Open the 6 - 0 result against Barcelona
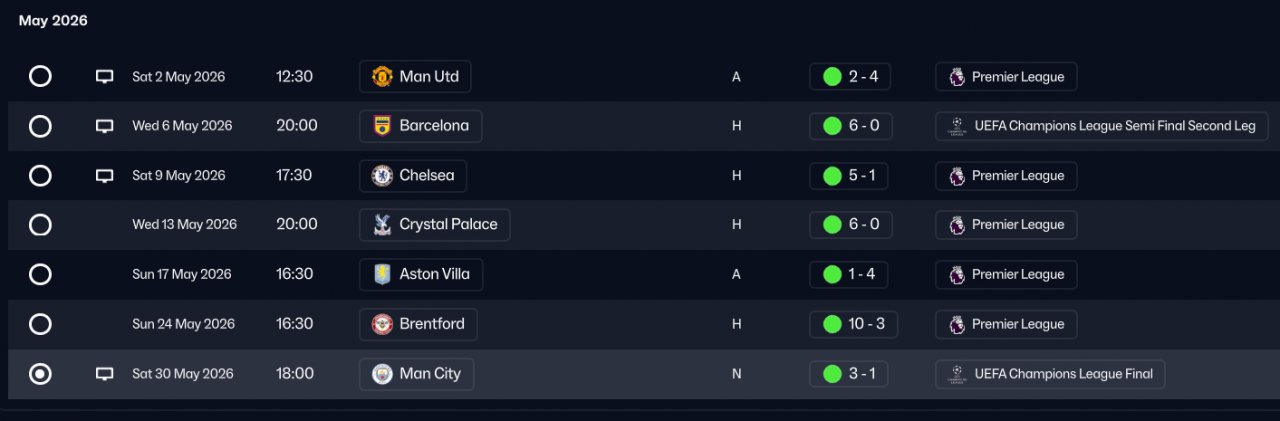 click(850, 126)
